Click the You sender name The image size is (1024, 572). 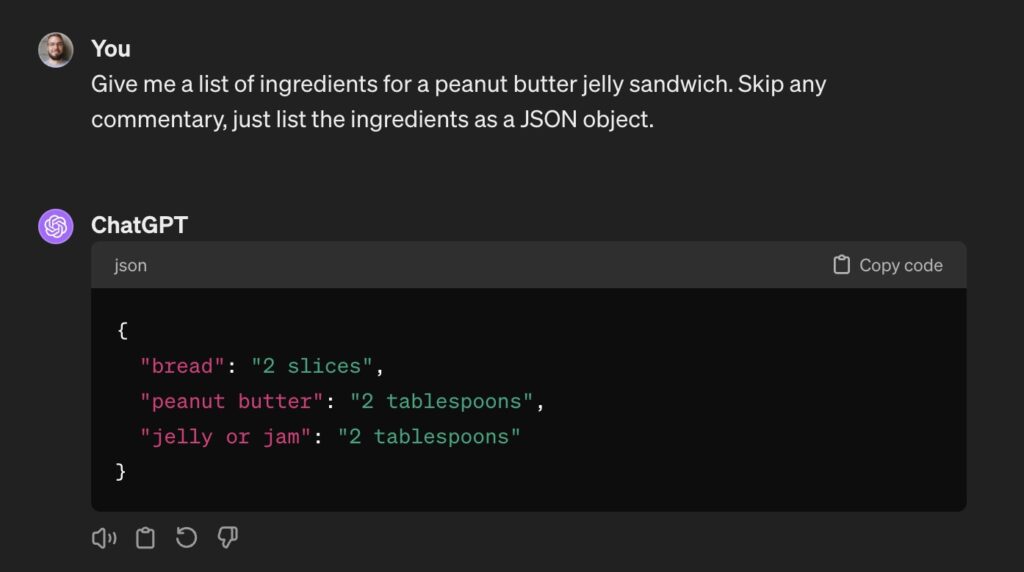click(110, 49)
